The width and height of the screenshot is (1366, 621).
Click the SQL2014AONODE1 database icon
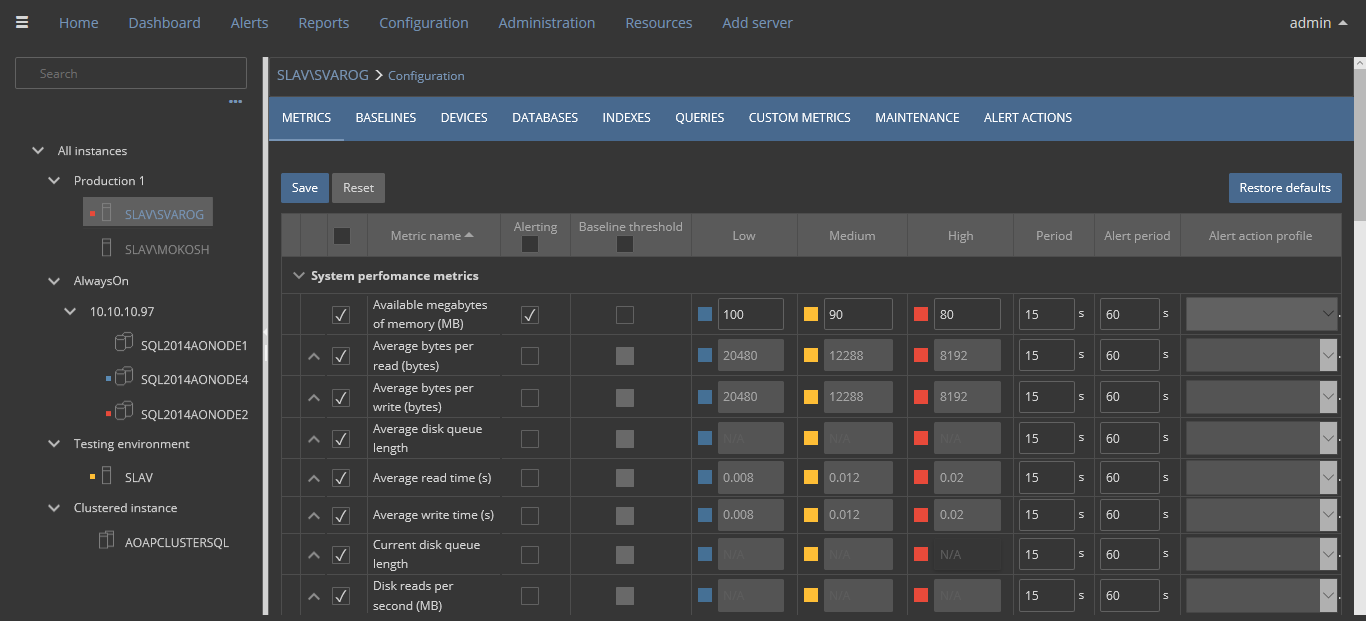[x=124, y=342]
